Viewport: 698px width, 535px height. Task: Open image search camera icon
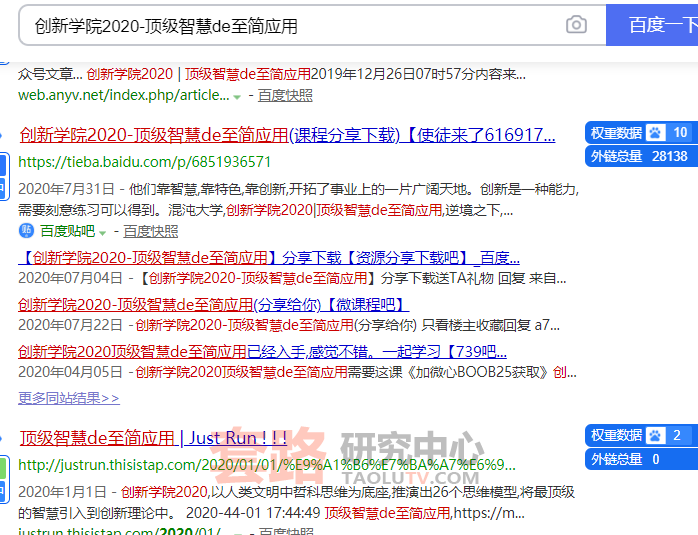click(x=576, y=24)
